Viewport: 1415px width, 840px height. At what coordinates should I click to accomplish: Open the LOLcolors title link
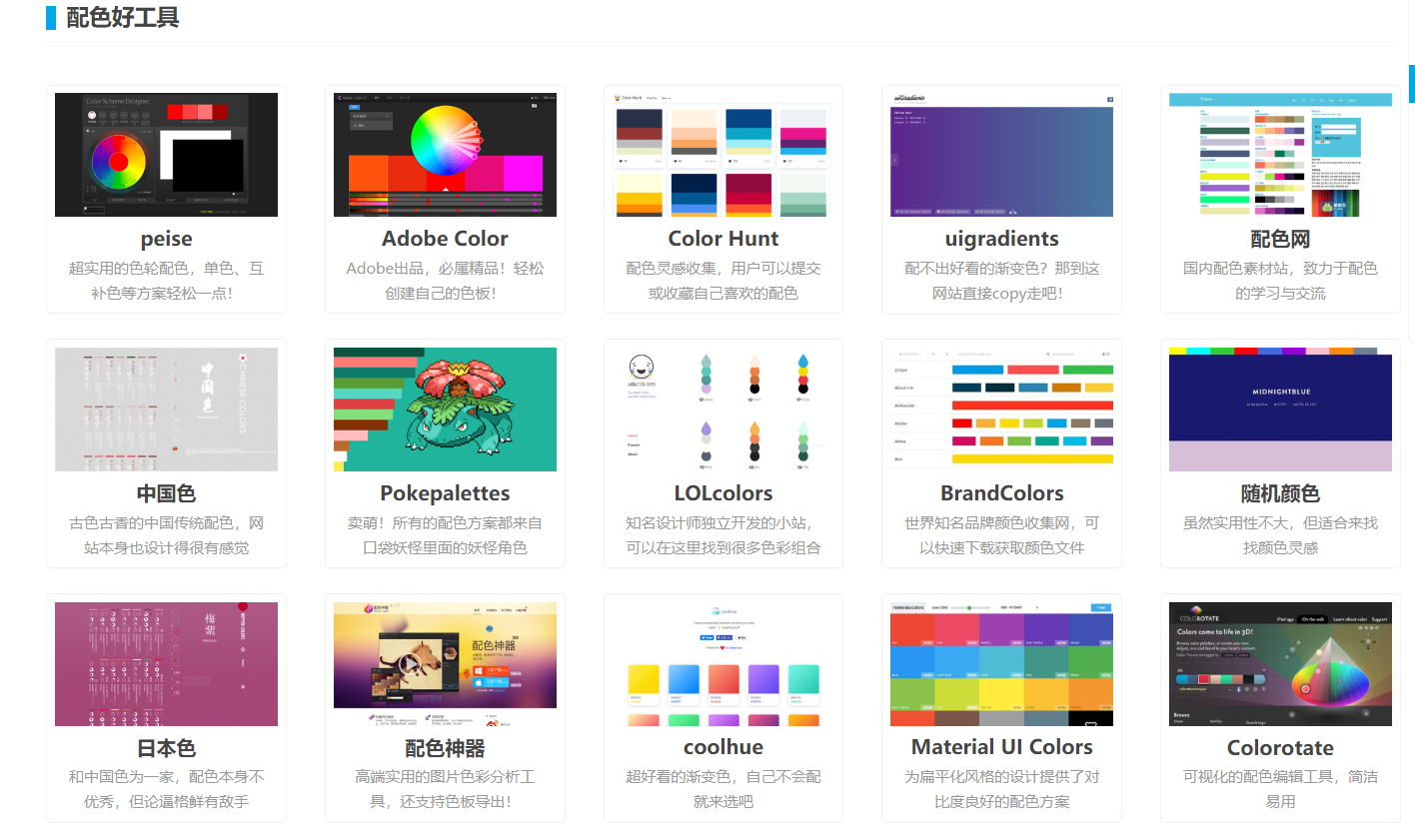pyautogui.click(x=723, y=493)
